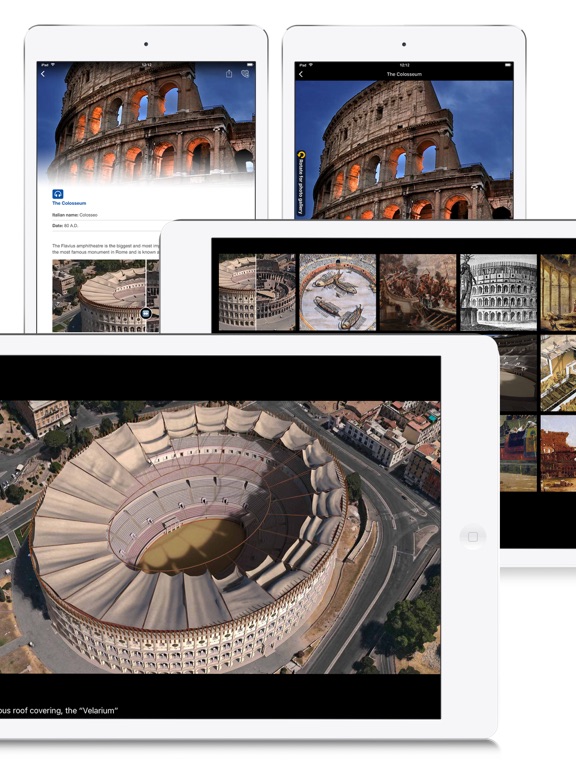Tap the share icon above the Colosseum photo
Screen dimensions: 576x768
coord(229,73)
